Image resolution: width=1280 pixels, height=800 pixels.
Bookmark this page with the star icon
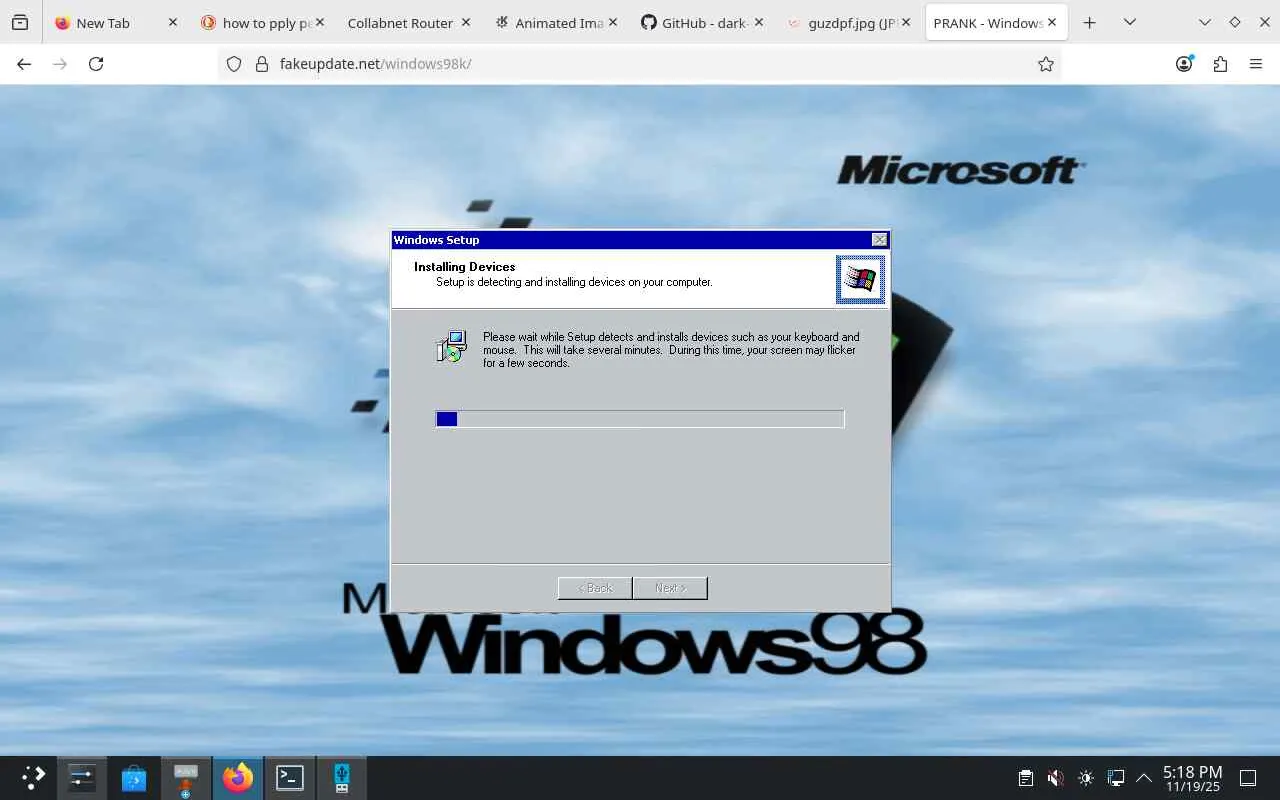1046,64
